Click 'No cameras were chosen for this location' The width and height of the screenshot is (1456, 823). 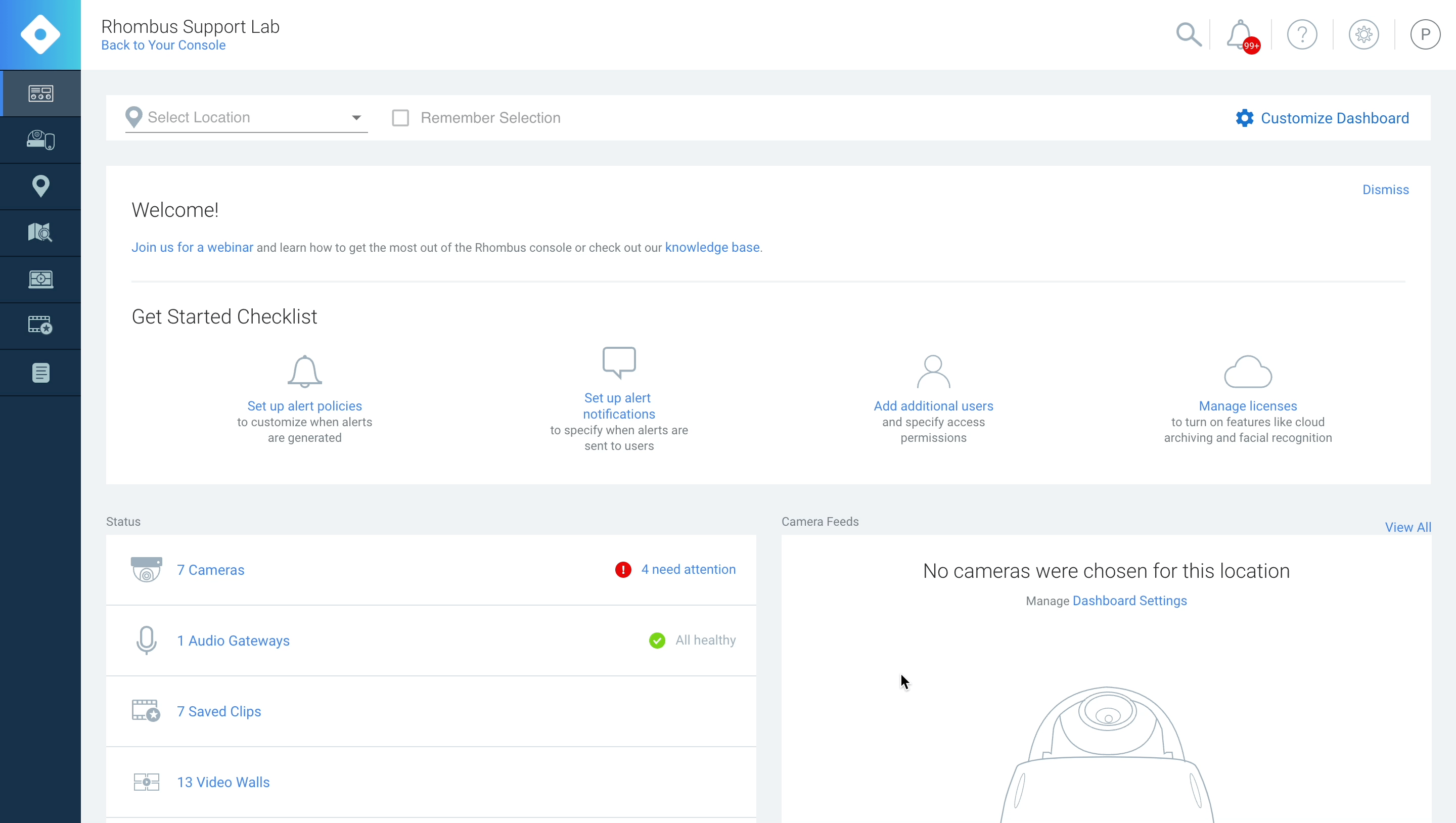pyautogui.click(x=1106, y=571)
